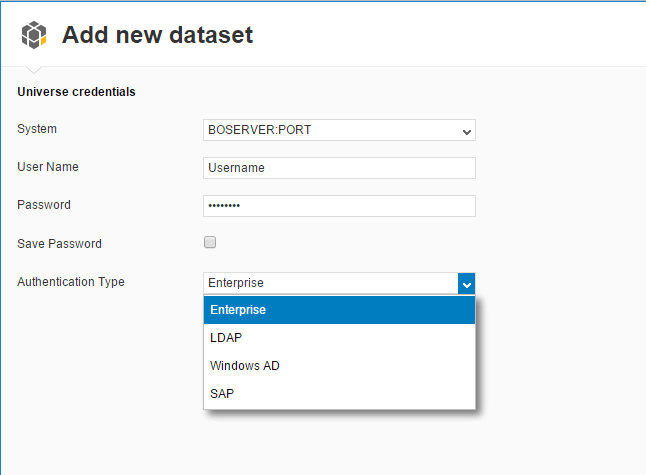Collapse the Authentication Type dropdown arrow

[466, 284]
